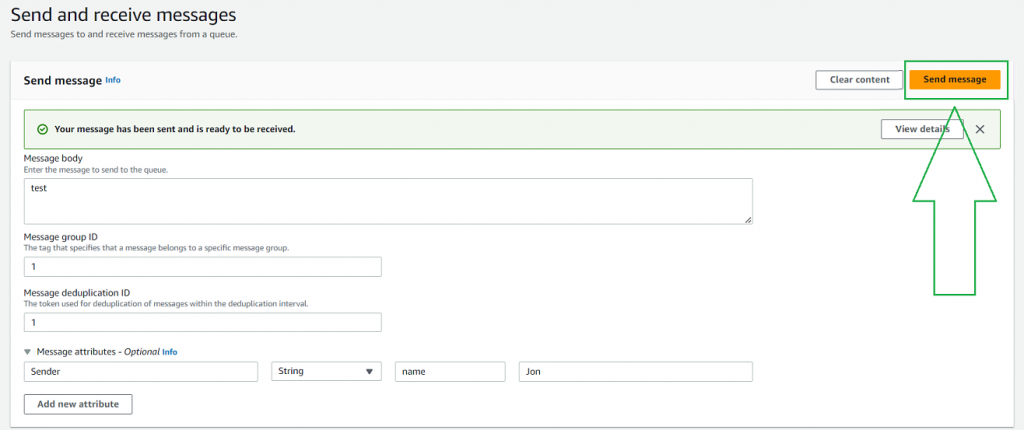The width and height of the screenshot is (1024, 430).
Task: Click inside the Message body text area
Action: pos(388,200)
